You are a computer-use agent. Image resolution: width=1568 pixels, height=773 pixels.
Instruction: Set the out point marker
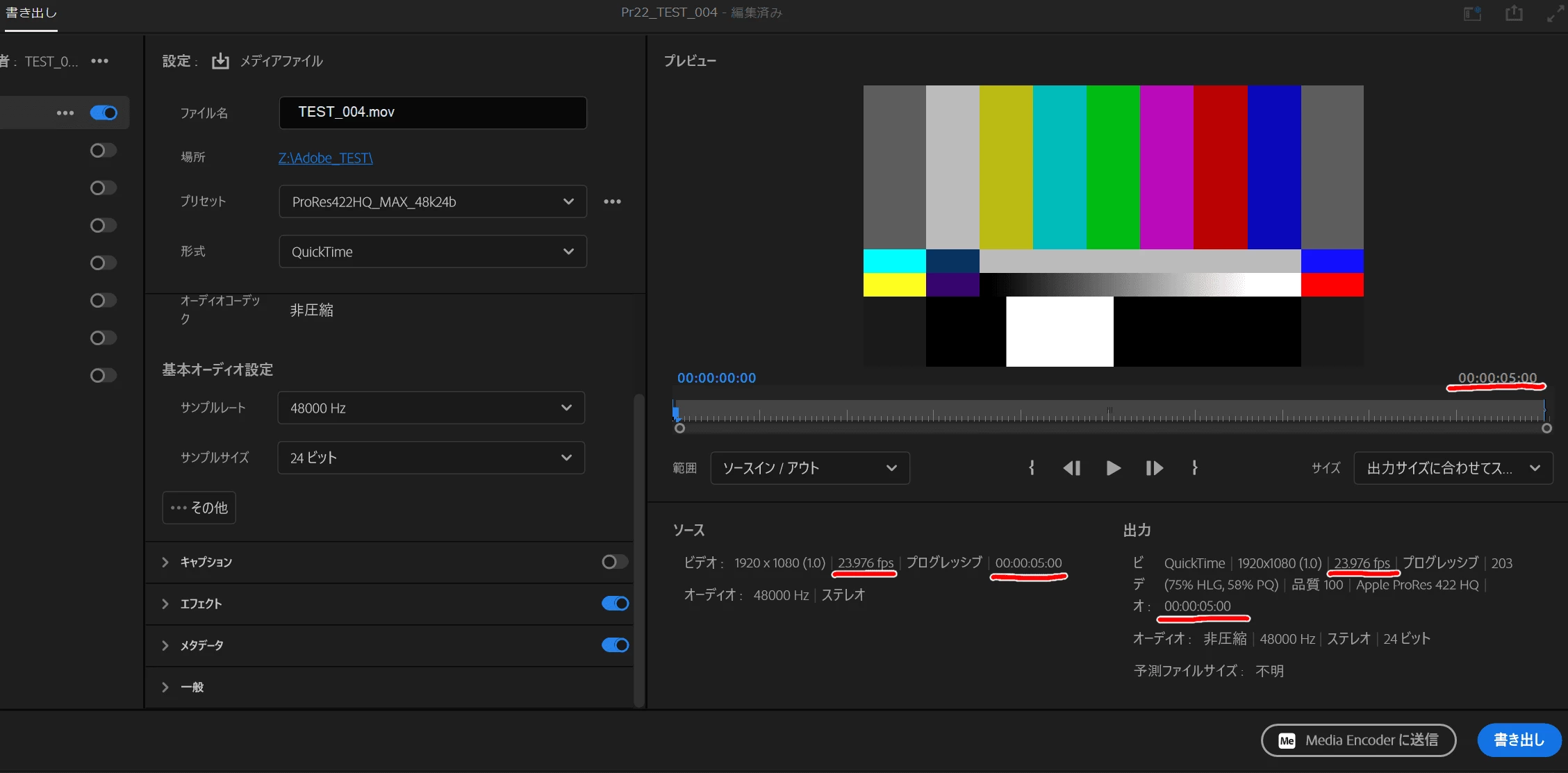point(1194,468)
